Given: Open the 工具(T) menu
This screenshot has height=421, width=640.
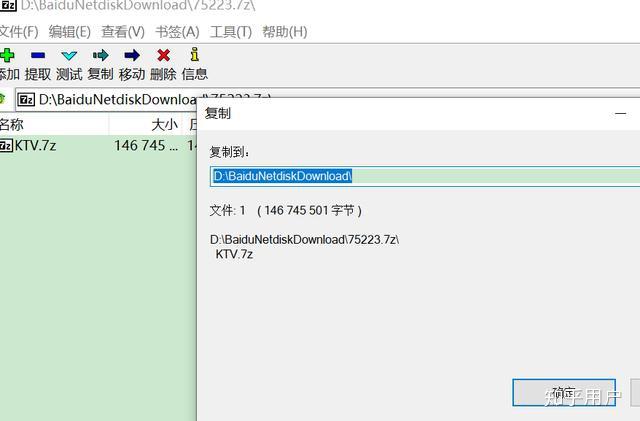Looking at the screenshot, I should [x=231, y=31].
